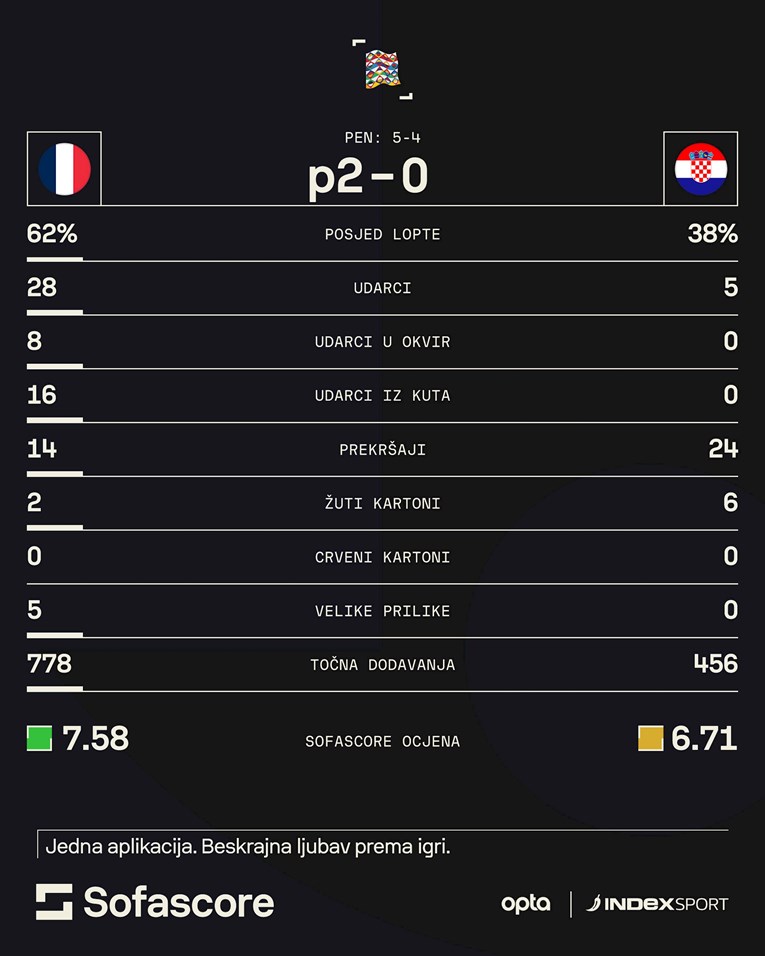This screenshot has height=956, width=765.
Task: Click Croatia's 456 accurate passes value
Action: (715, 663)
